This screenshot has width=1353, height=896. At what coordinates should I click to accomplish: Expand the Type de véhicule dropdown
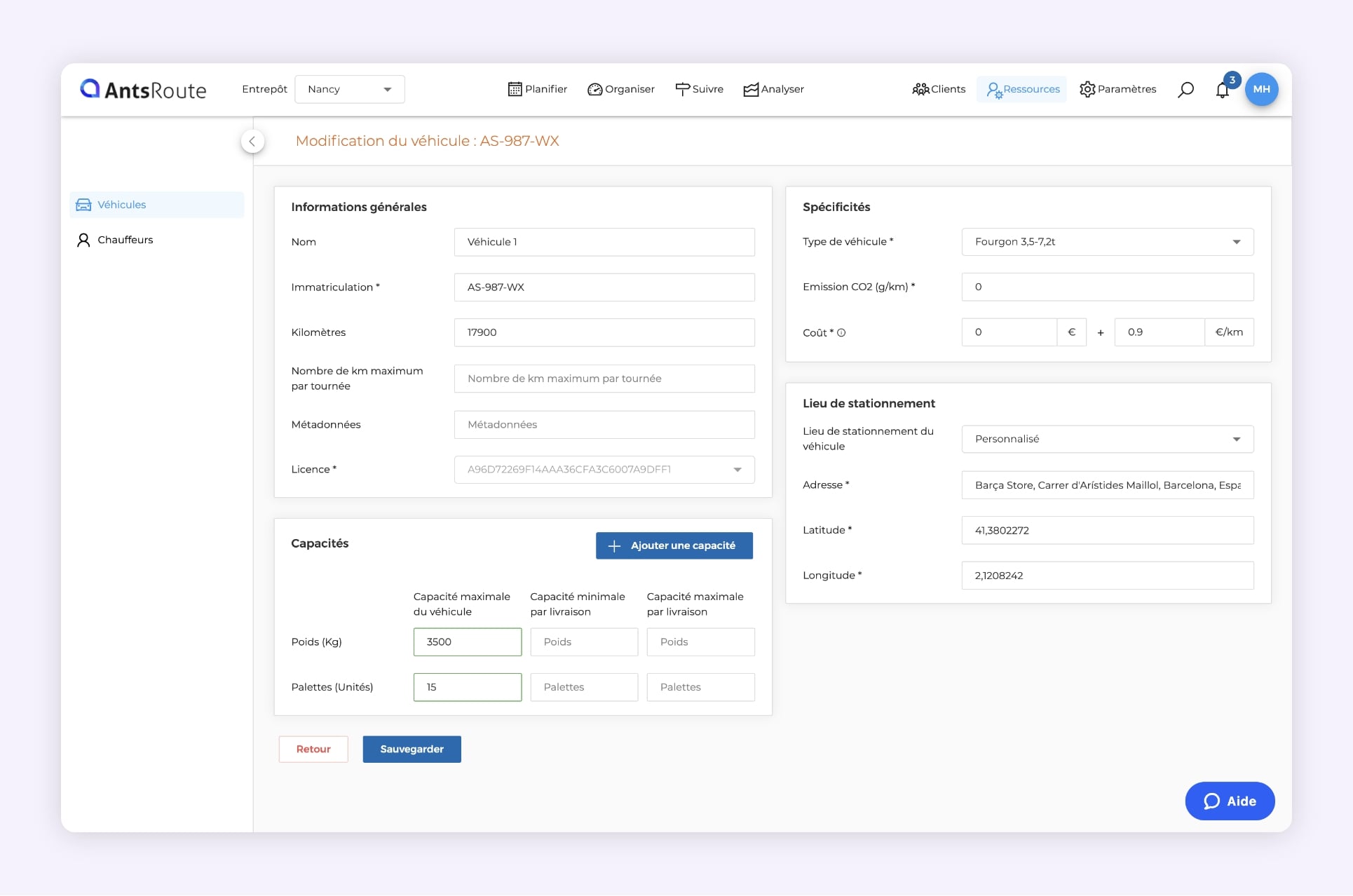click(1107, 242)
